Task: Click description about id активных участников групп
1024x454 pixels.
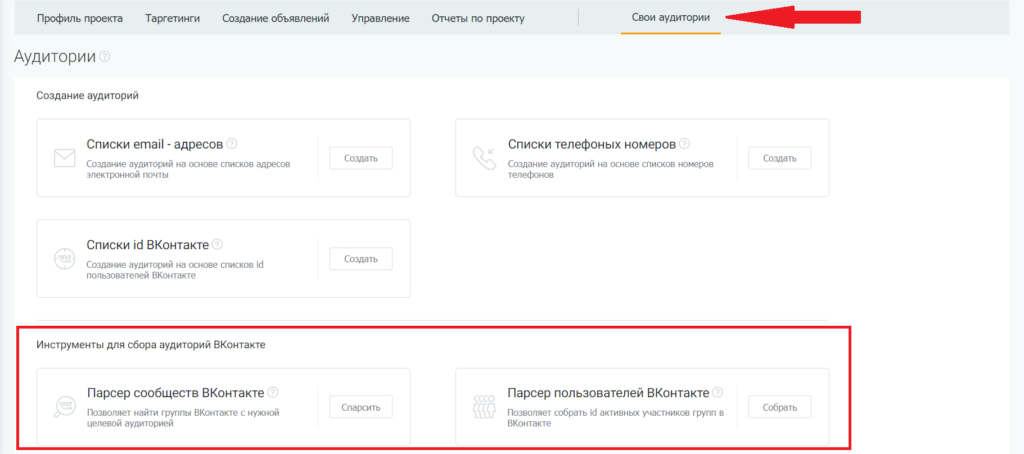Action: click(x=616, y=418)
